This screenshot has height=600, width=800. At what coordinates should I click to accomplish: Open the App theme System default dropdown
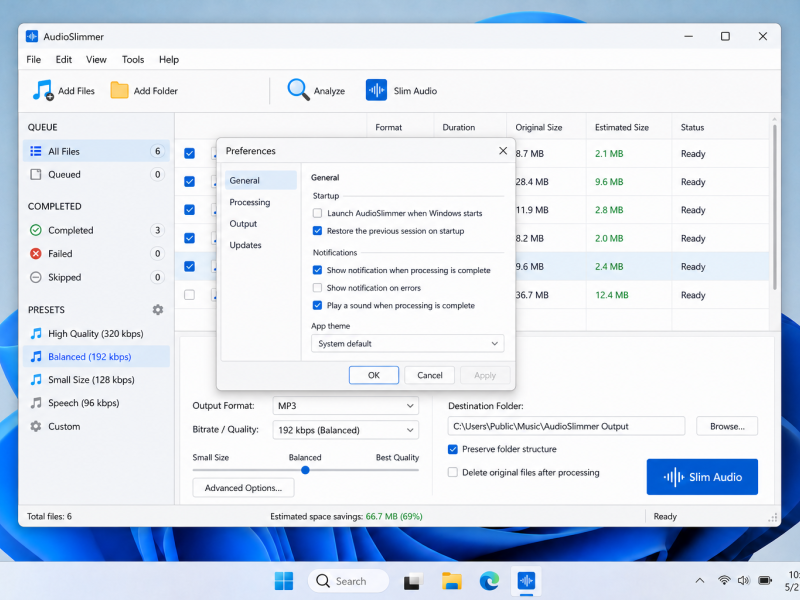click(408, 343)
